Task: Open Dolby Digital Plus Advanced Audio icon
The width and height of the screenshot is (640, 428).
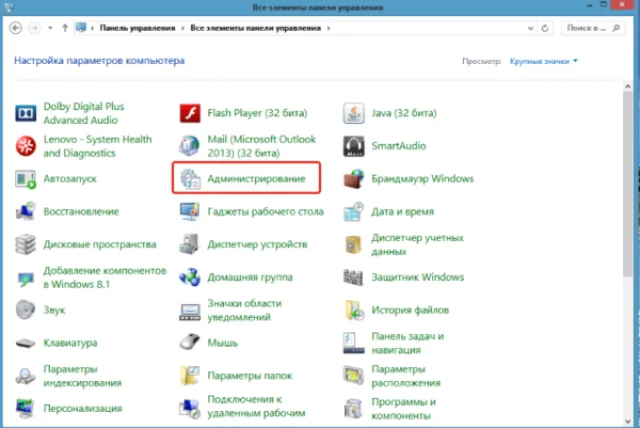Action: (26, 113)
